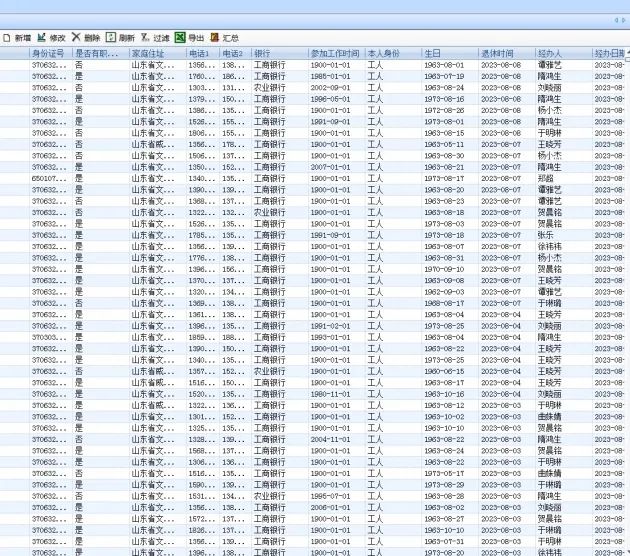This screenshot has width=630, height=556.
Task: Click the phone cell starting 1859
Action: [202, 337]
